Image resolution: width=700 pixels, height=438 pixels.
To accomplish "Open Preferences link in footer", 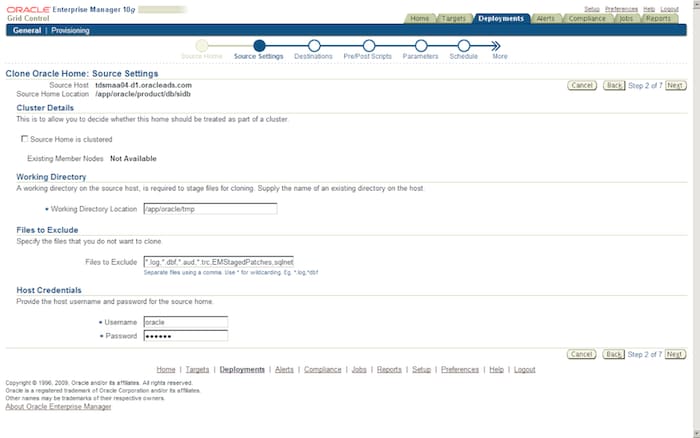I will 460,369.
